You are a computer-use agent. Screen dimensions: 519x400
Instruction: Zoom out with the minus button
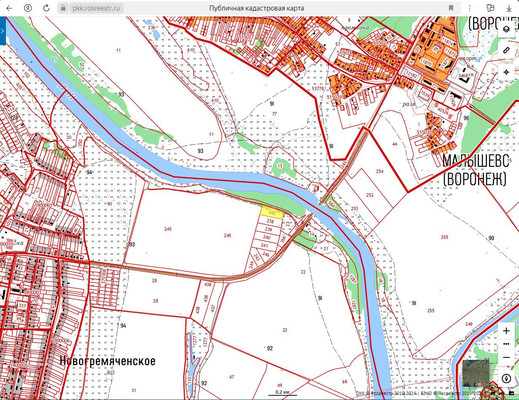pyautogui.click(x=506, y=358)
